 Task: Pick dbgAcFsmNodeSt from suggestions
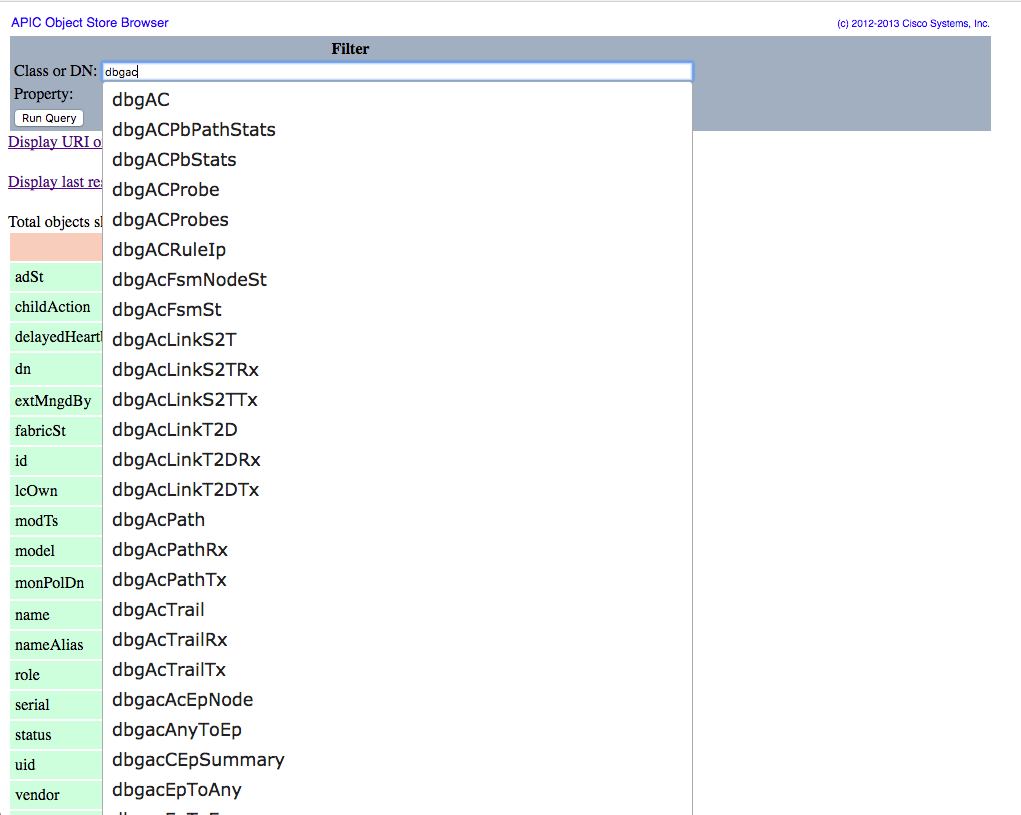(x=190, y=280)
